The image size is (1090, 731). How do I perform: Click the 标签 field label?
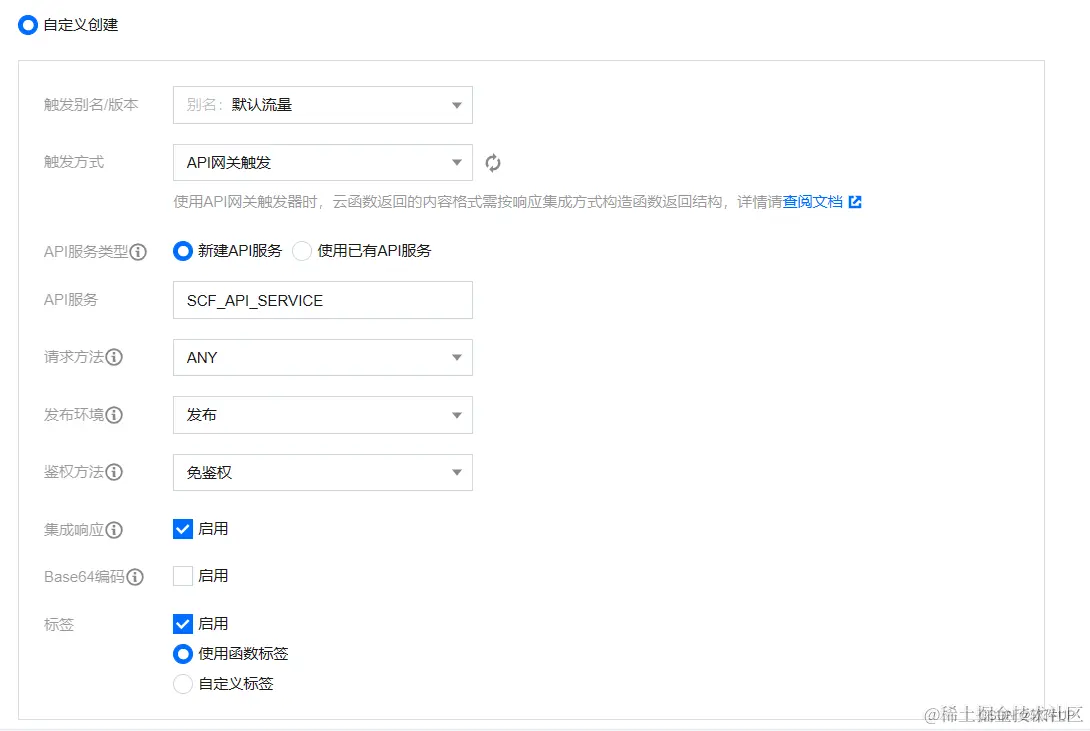point(58,625)
